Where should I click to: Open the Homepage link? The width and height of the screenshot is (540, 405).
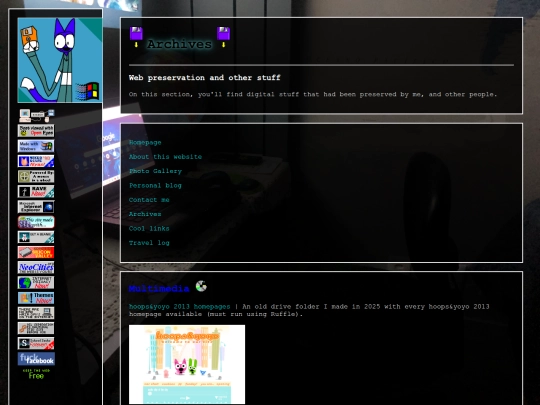pyautogui.click(x=145, y=143)
